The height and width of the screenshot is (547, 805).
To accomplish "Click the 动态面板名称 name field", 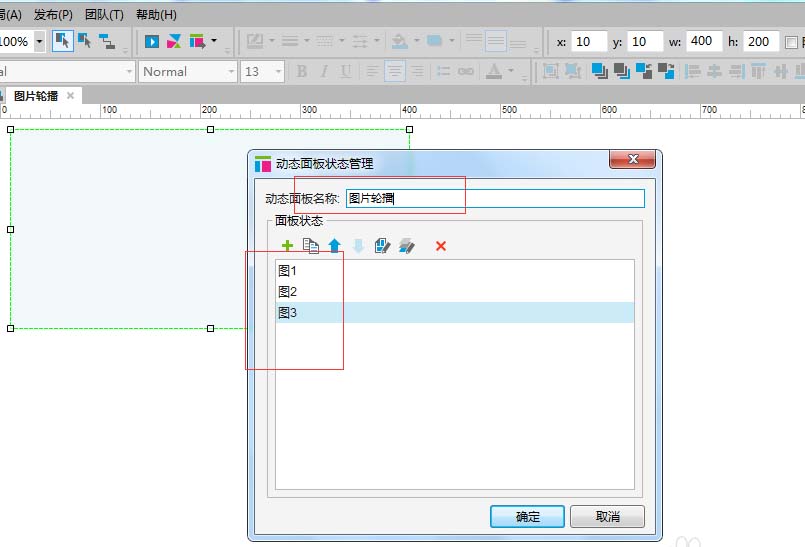I will [x=495, y=198].
